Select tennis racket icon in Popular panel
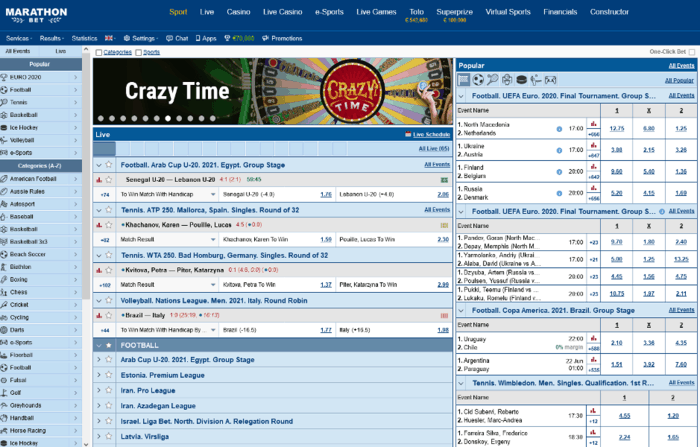This screenshot has height=447, width=700. (492, 80)
